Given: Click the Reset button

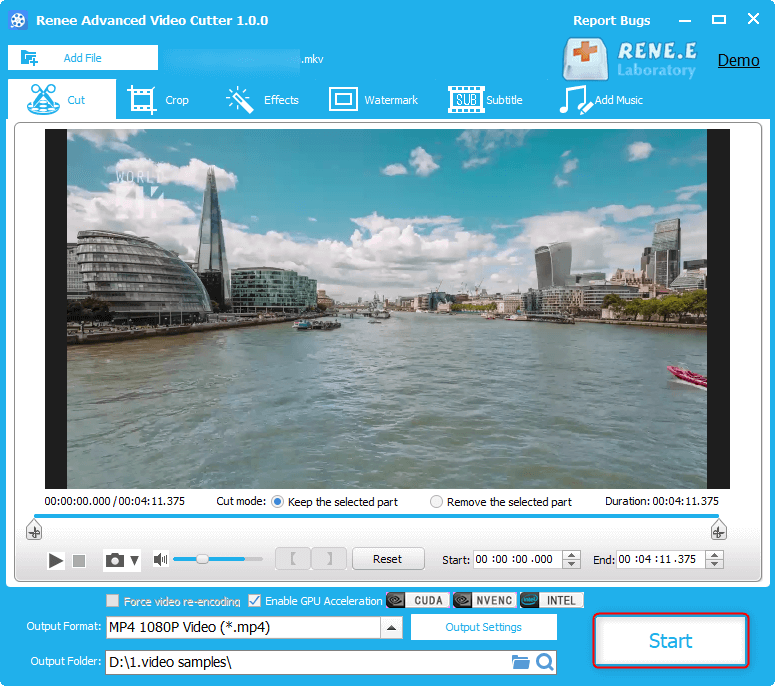Looking at the screenshot, I should click(x=388, y=559).
